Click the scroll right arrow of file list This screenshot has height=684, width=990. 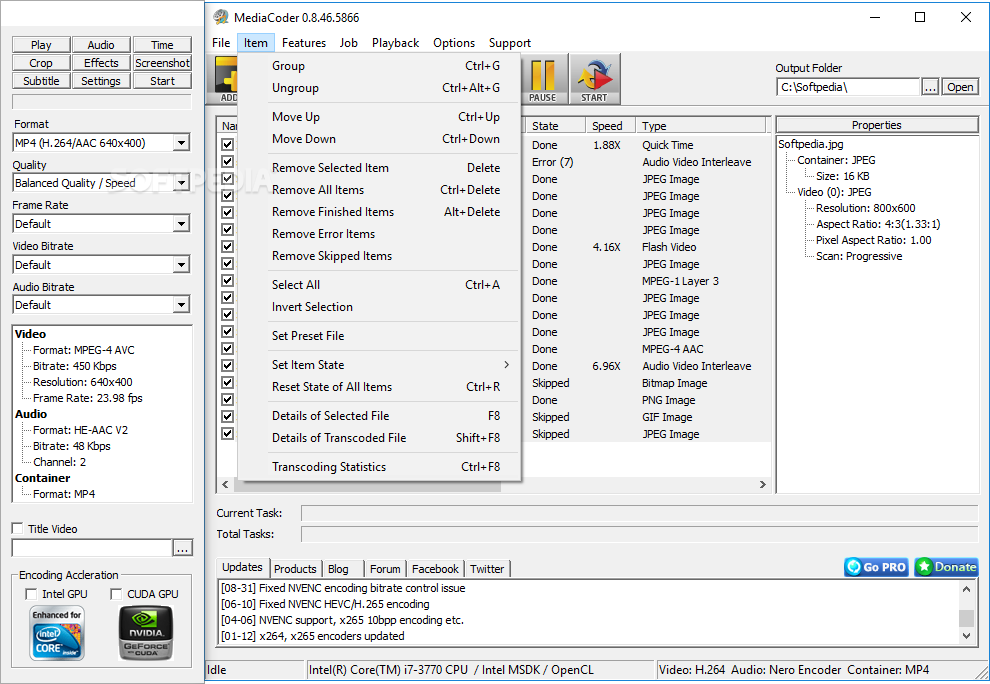(x=763, y=484)
